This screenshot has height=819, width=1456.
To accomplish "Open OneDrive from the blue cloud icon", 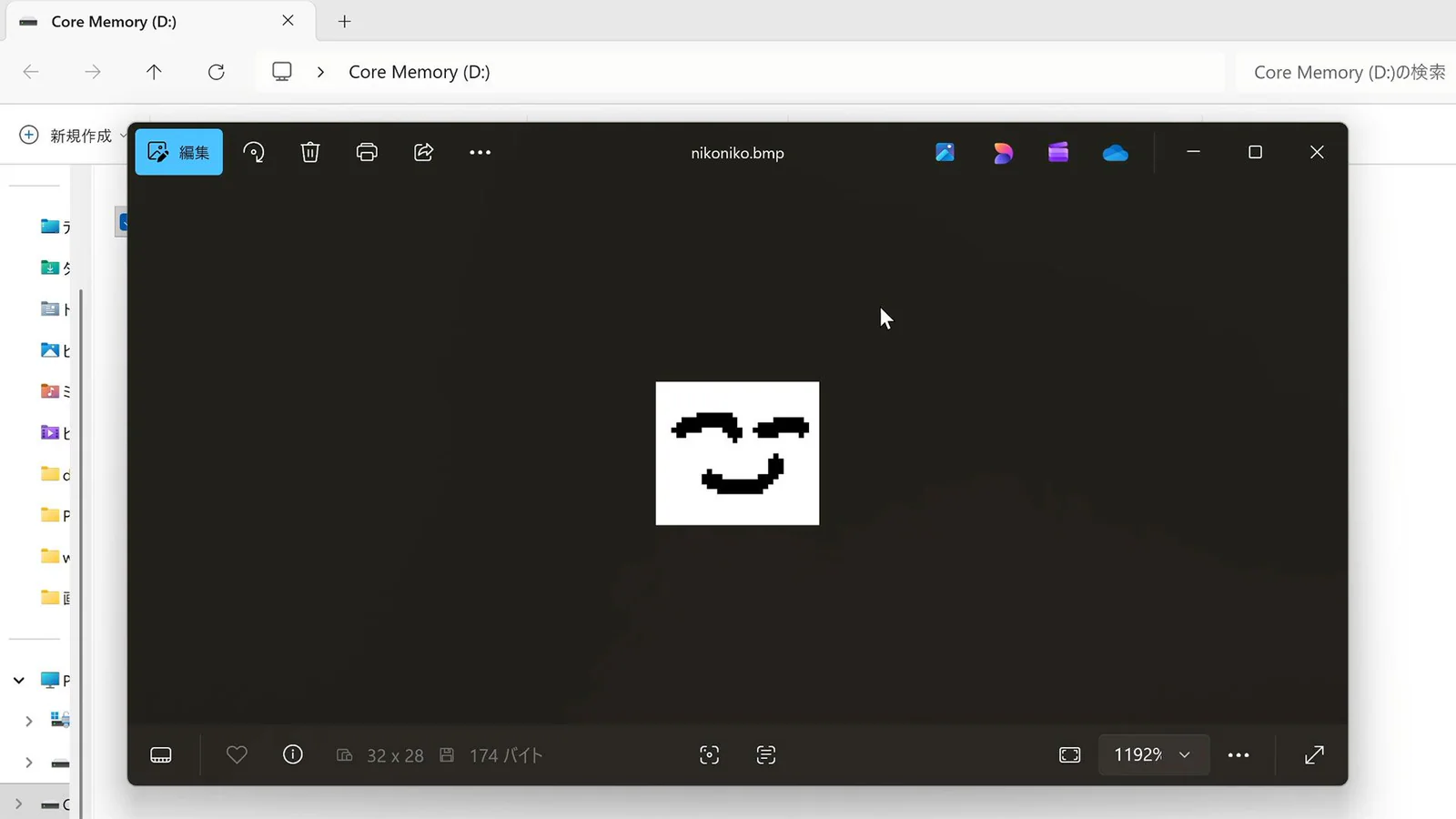I will click(1116, 153).
